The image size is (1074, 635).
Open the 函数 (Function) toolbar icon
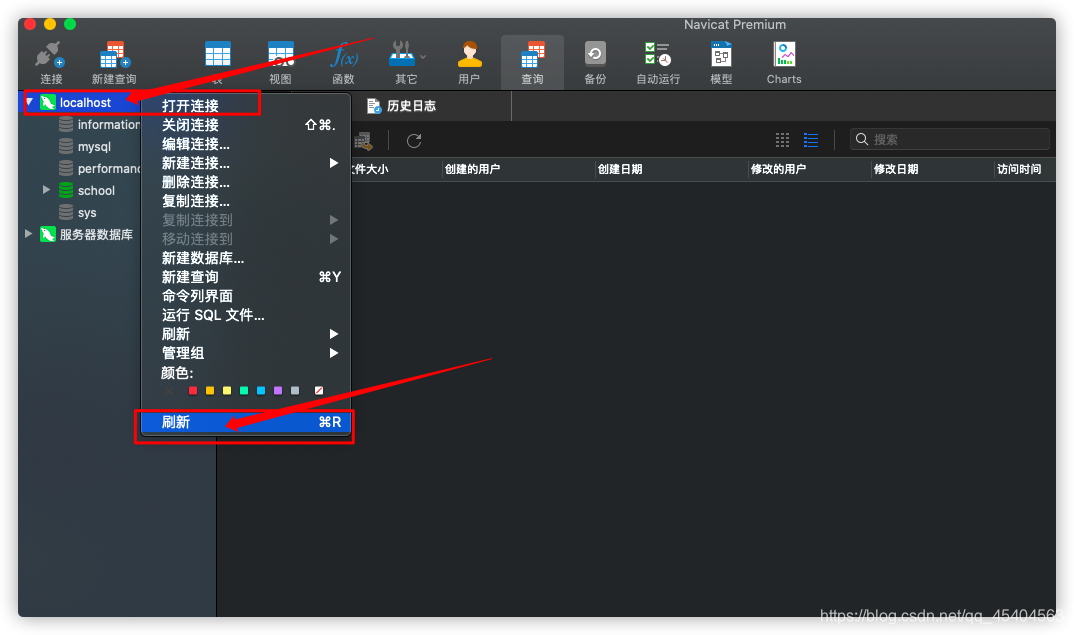(343, 62)
